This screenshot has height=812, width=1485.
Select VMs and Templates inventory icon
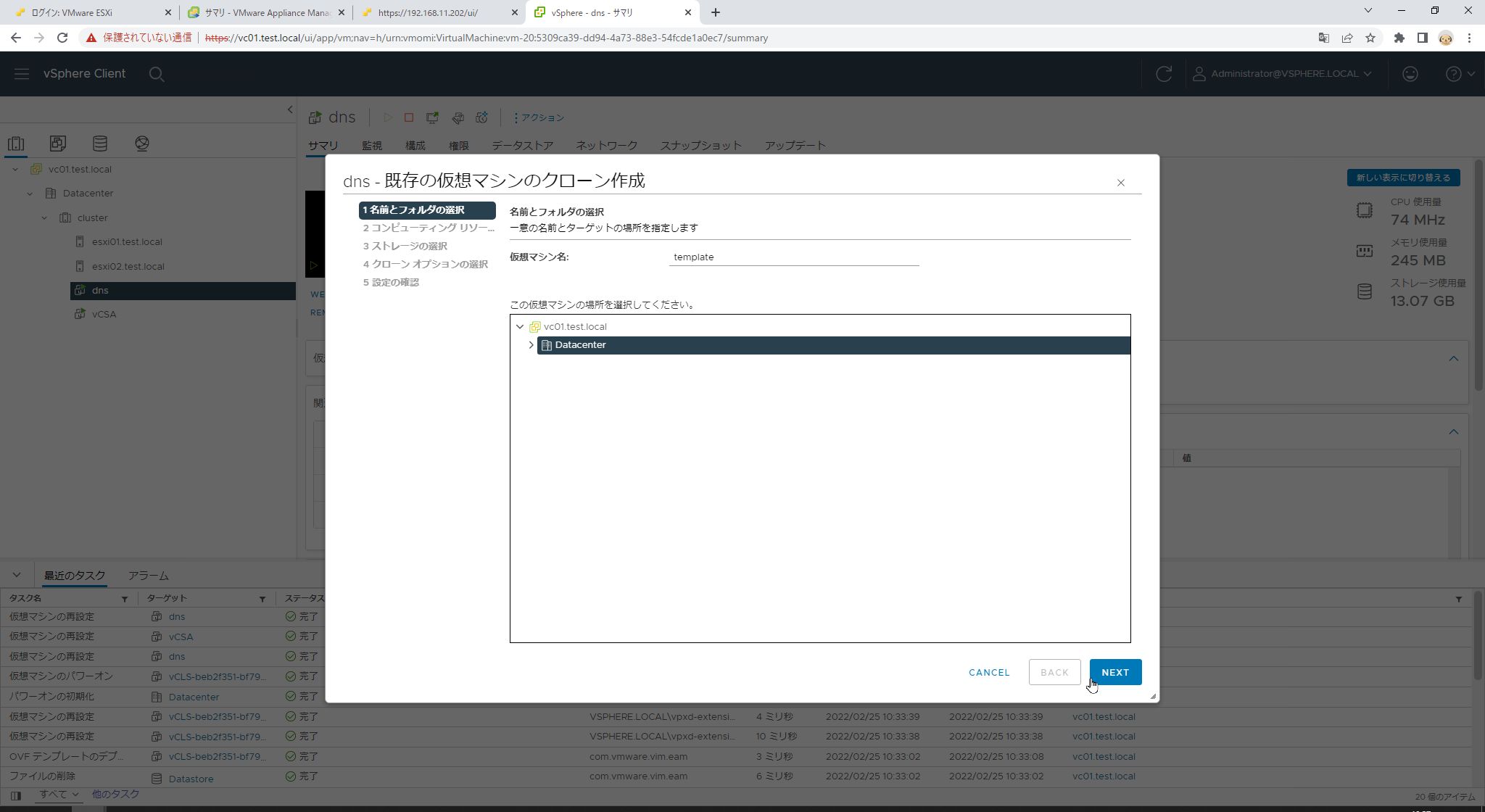(x=58, y=144)
